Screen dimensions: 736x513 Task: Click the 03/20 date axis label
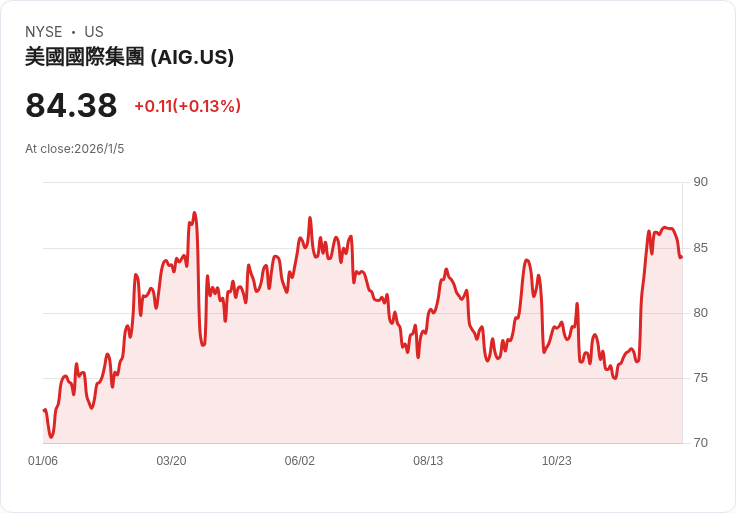point(171,461)
